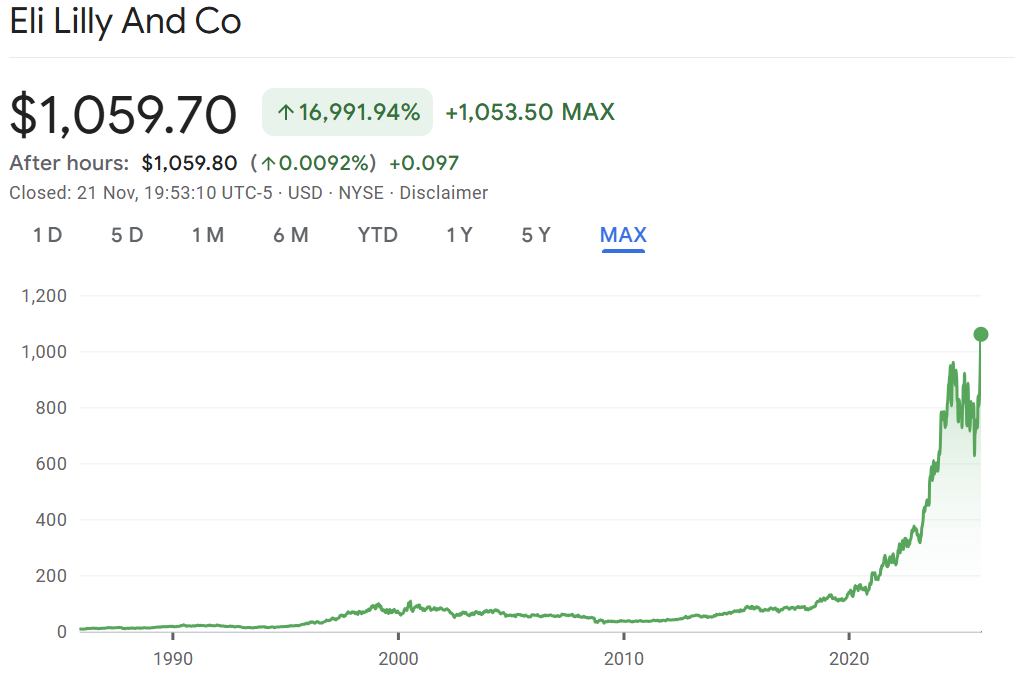
Task: Click the after-hours up arrow icon
Action: pos(268,163)
